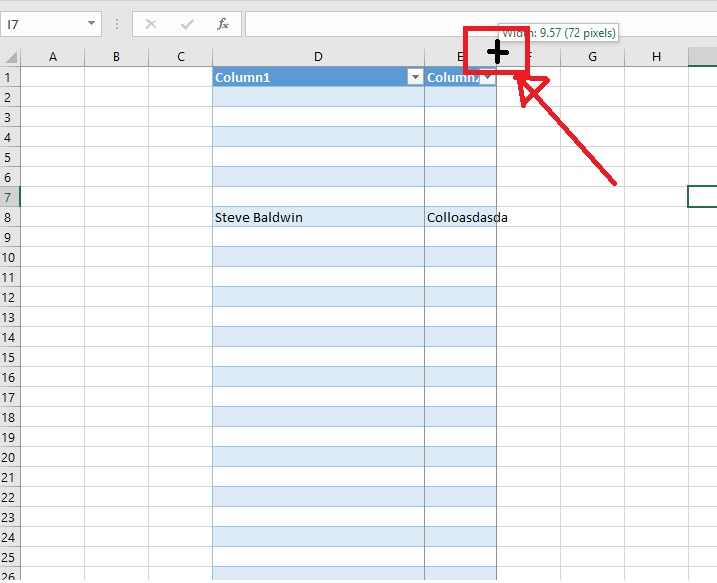Viewport: 717px width, 583px height.
Task: Select row 8 header
Action: pos(10,217)
